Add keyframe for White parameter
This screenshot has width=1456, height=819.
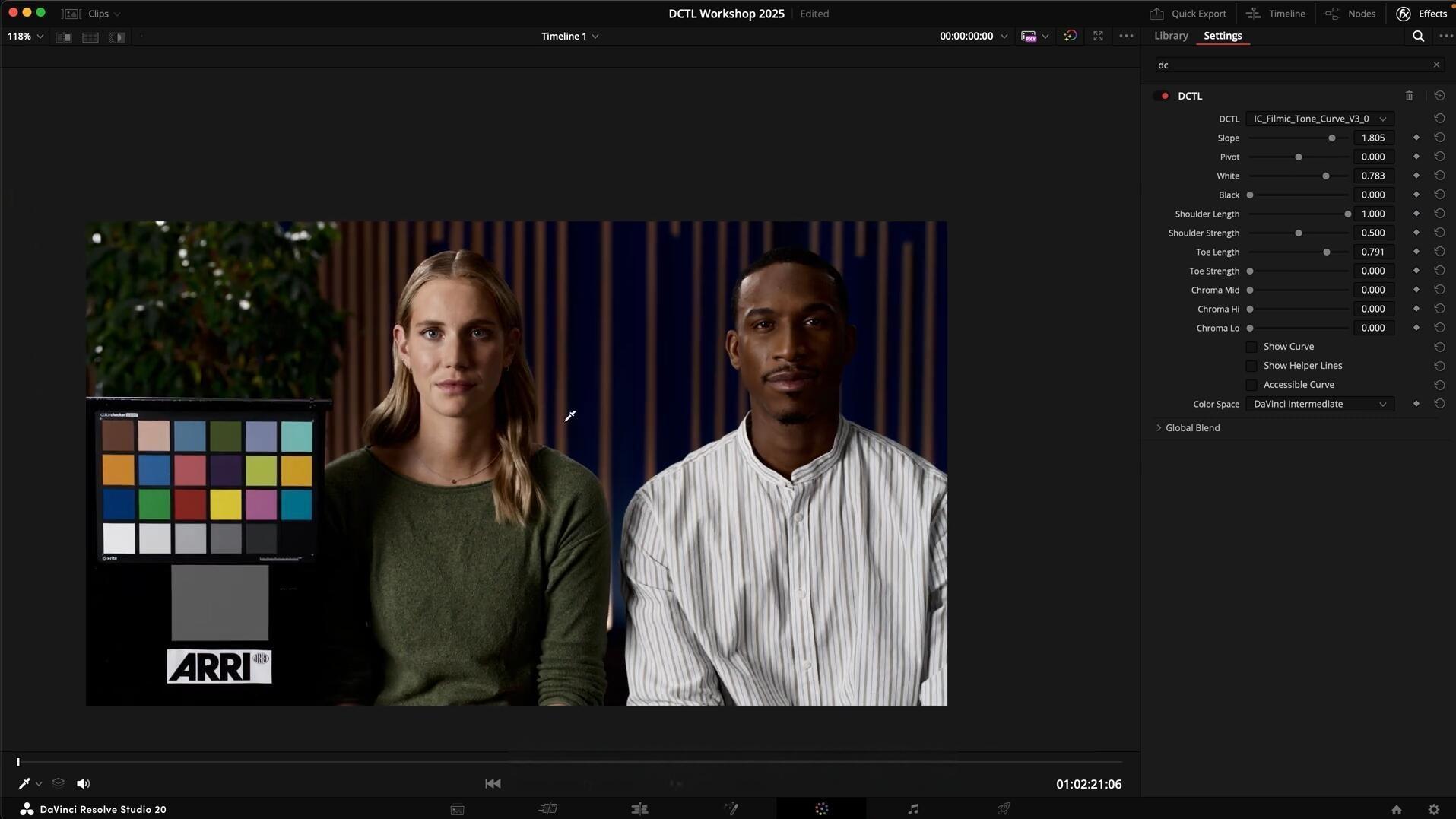pyautogui.click(x=1416, y=176)
